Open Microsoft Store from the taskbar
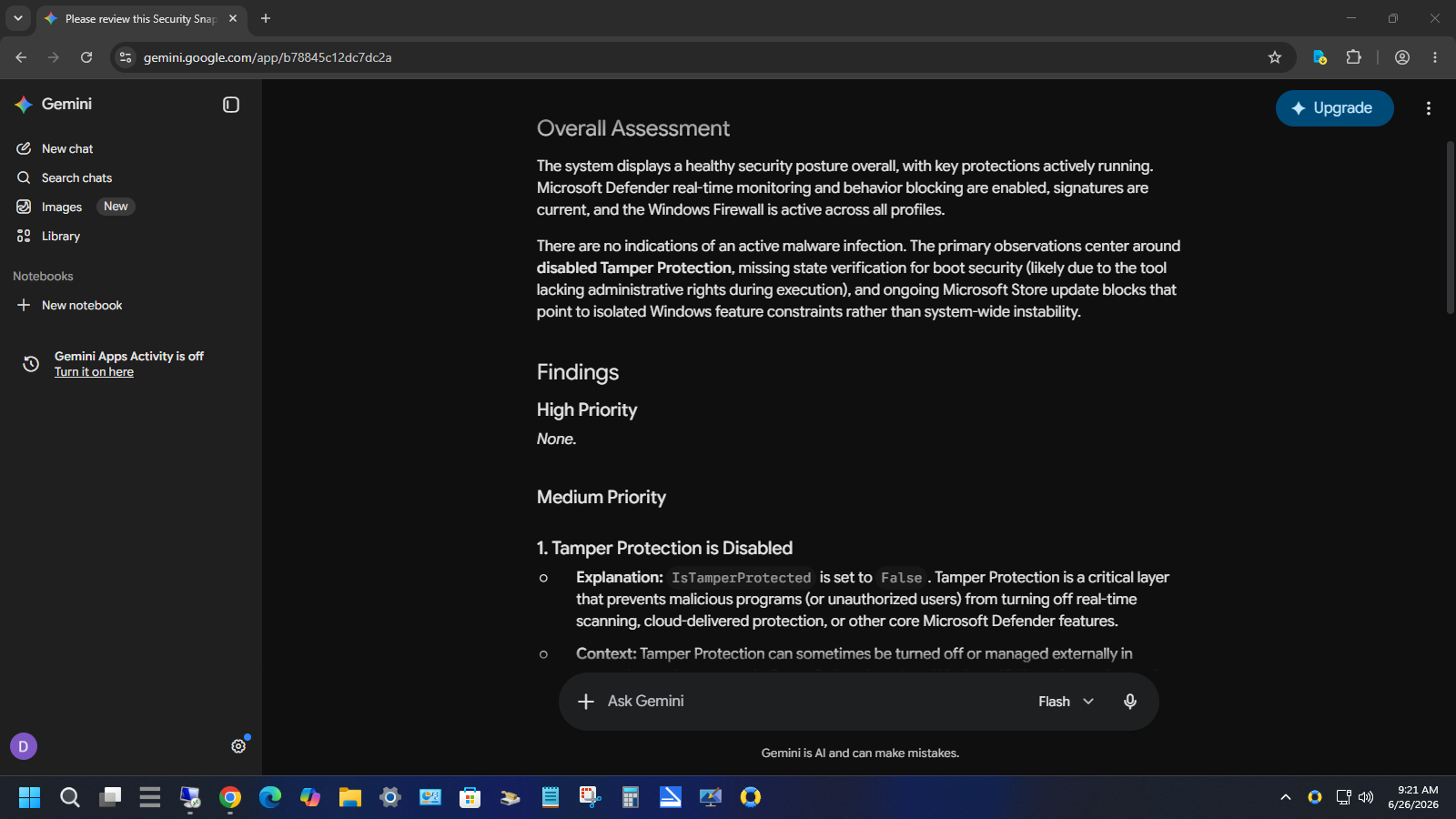1456x819 pixels. tap(470, 797)
